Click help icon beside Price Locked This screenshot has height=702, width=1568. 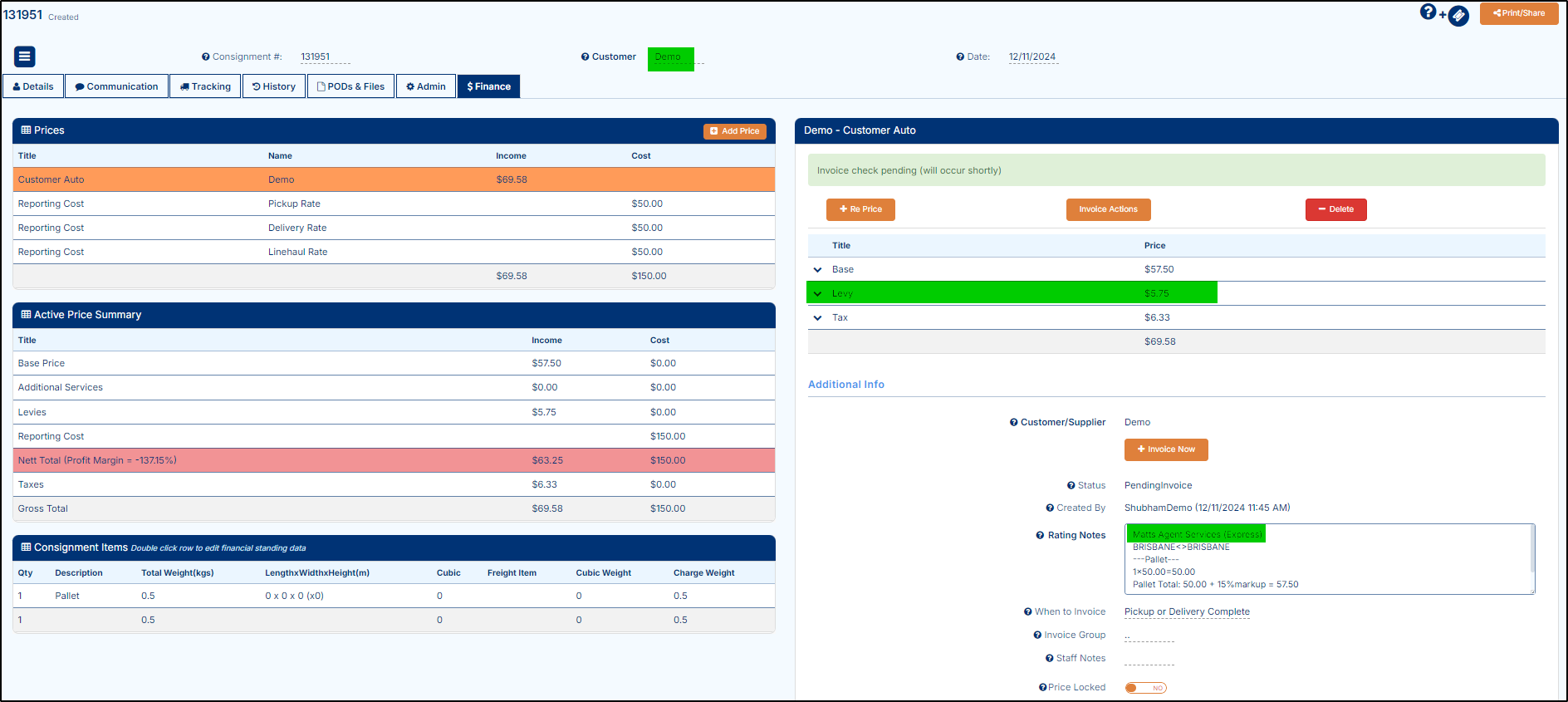[1042, 688]
